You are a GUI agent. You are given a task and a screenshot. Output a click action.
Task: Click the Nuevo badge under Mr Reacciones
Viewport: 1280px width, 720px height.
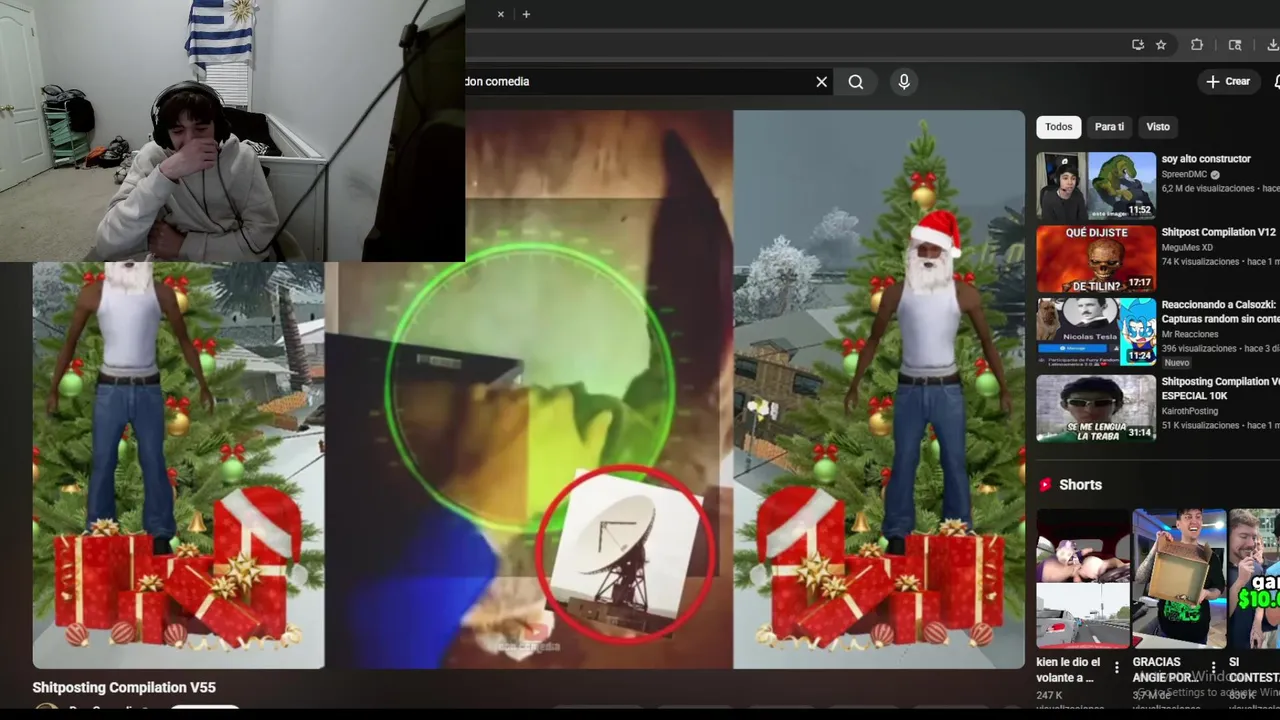[x=1177, y=363]
